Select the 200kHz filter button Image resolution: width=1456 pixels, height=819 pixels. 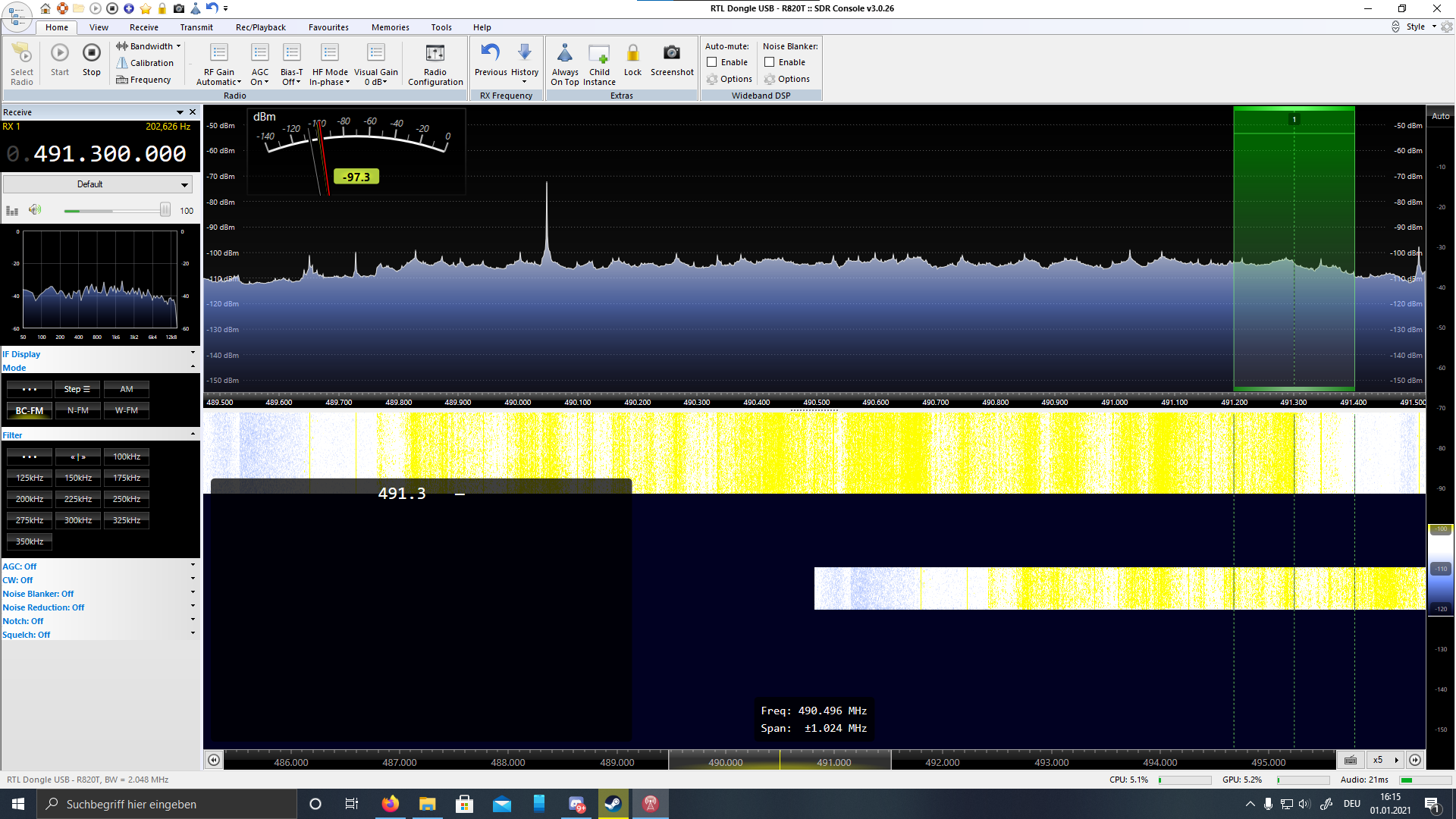coord(30,499)
